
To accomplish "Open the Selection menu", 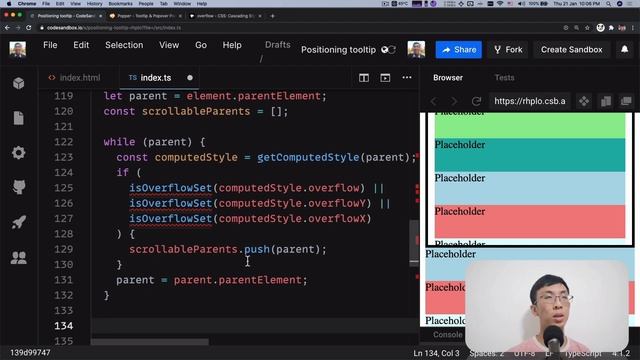I will [x=124, y=45].
